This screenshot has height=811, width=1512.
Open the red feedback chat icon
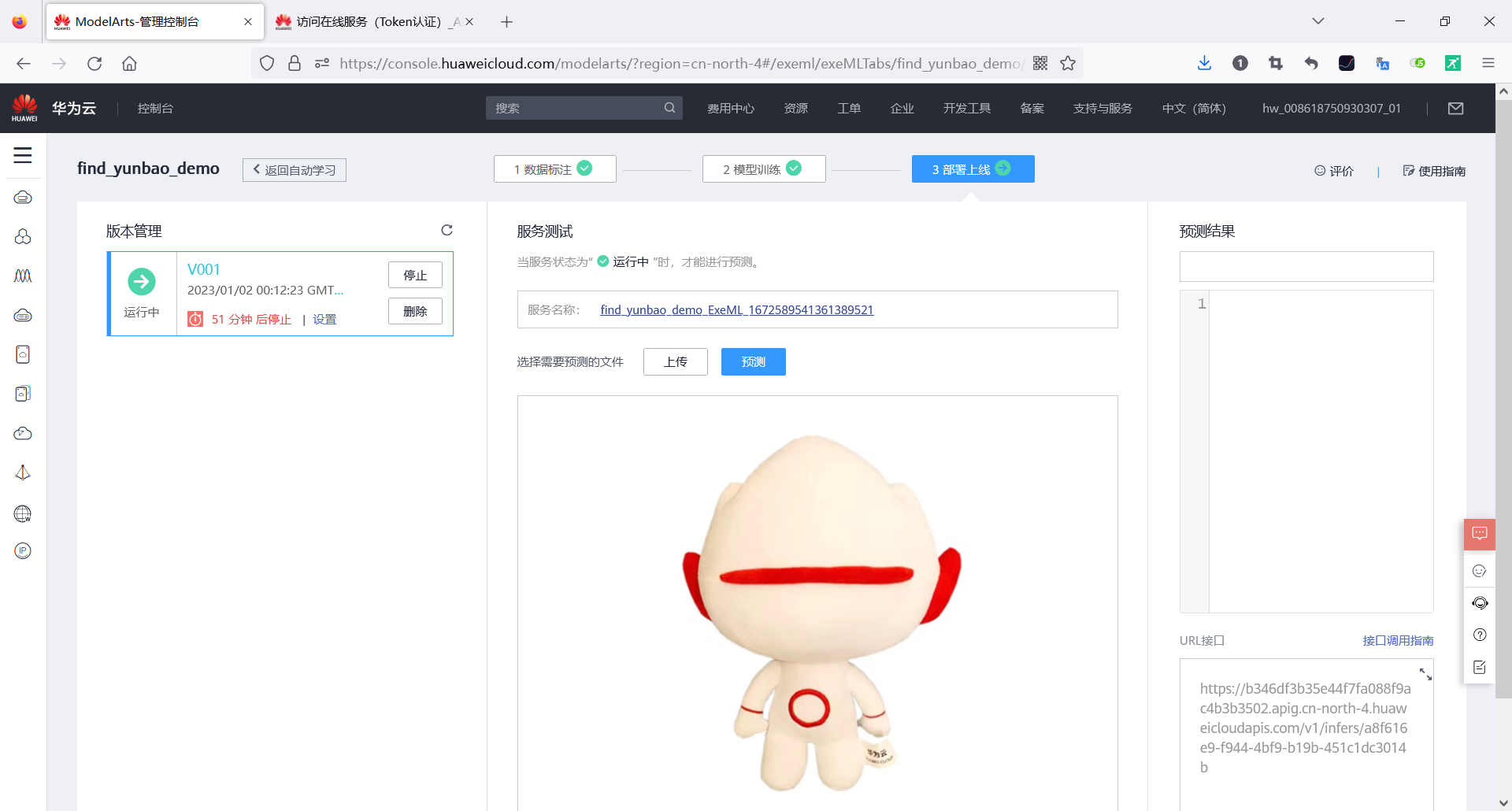coord(1480,534)
